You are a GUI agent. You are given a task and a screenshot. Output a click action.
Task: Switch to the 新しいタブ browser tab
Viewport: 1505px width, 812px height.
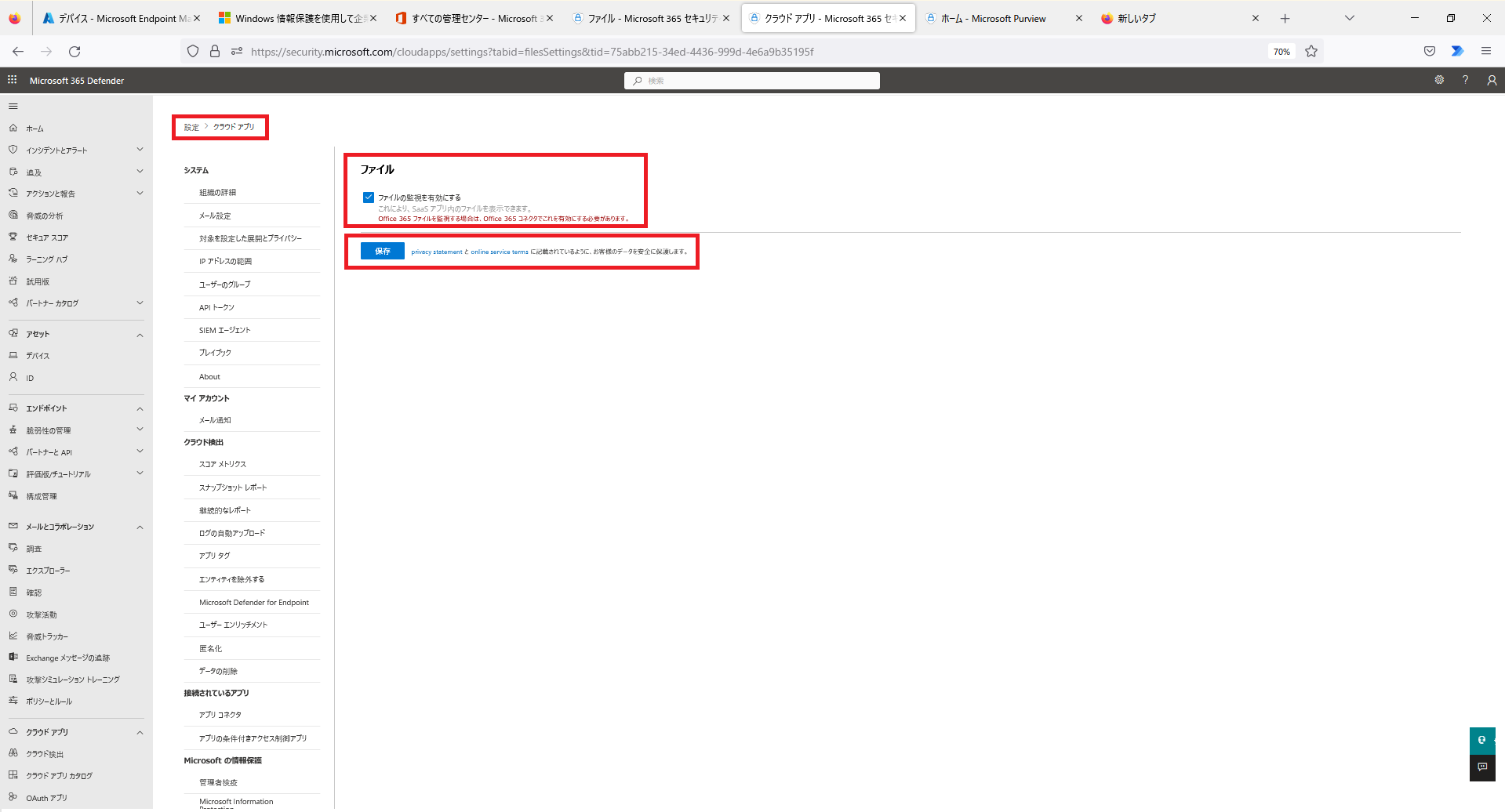pos(1180,18)
